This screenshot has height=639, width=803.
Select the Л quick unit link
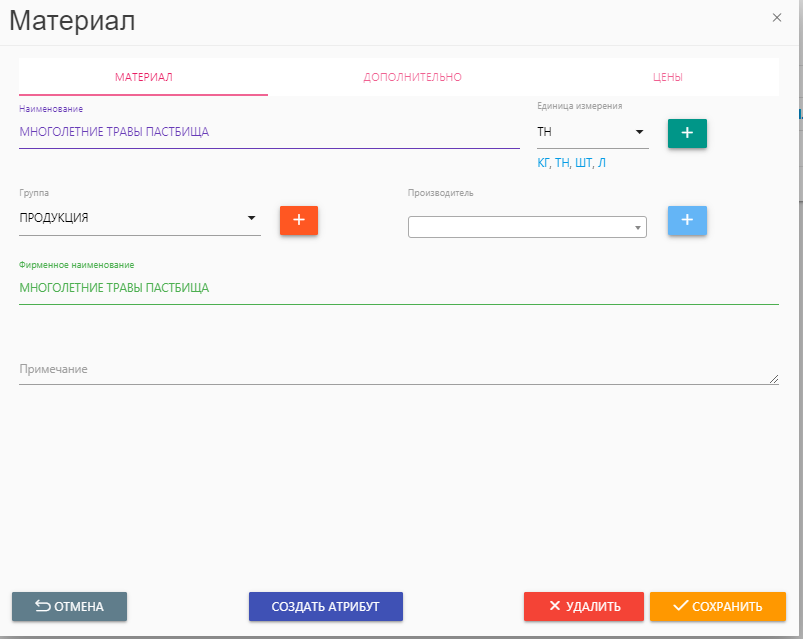pos(601,163)
